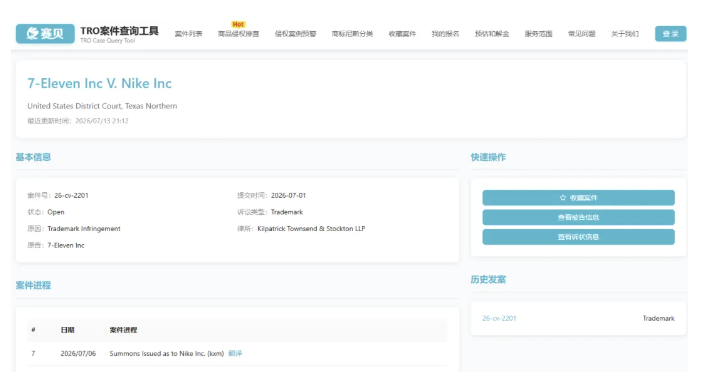Click law firm Kilpatrick Townsend & Stockton LLP

311,229
